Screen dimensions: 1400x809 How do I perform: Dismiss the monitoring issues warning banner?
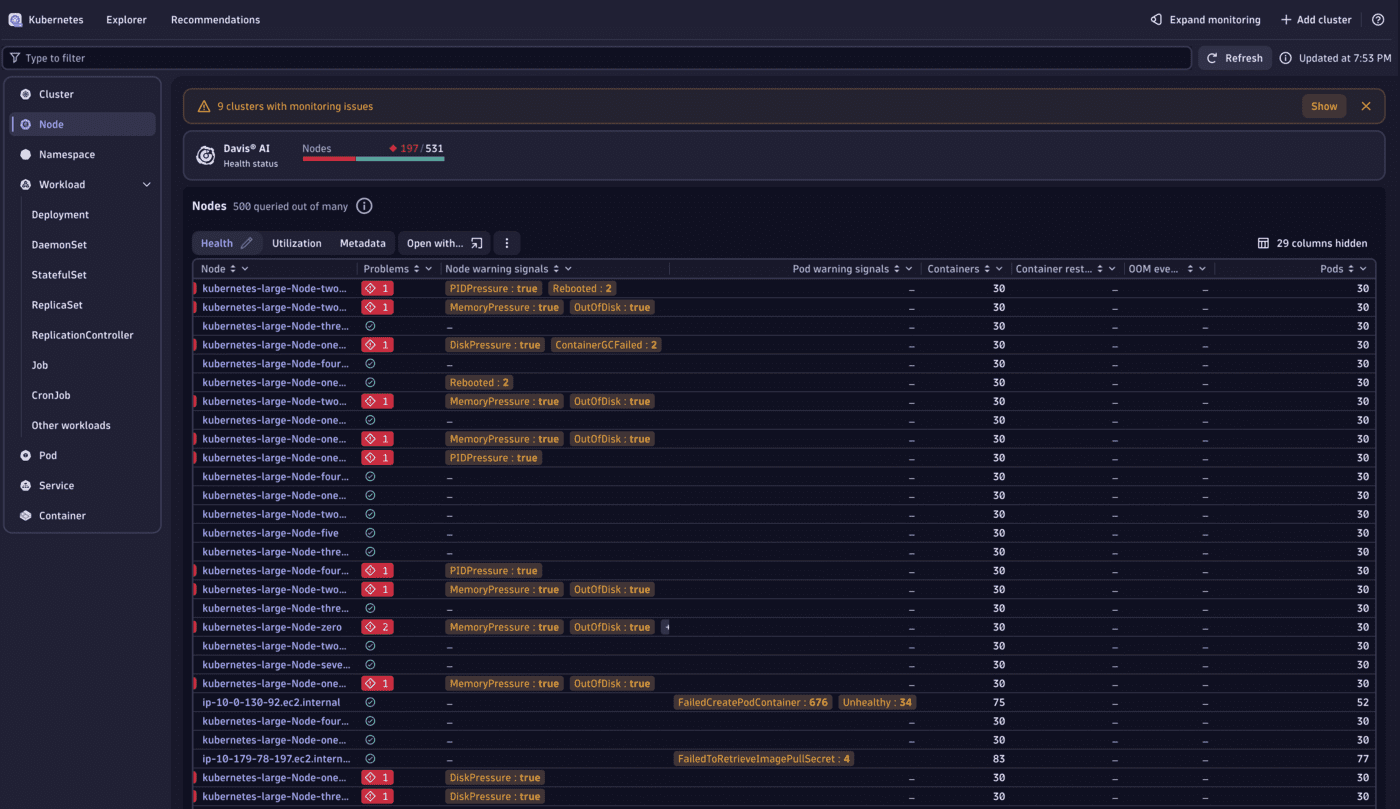[1366, 106]
